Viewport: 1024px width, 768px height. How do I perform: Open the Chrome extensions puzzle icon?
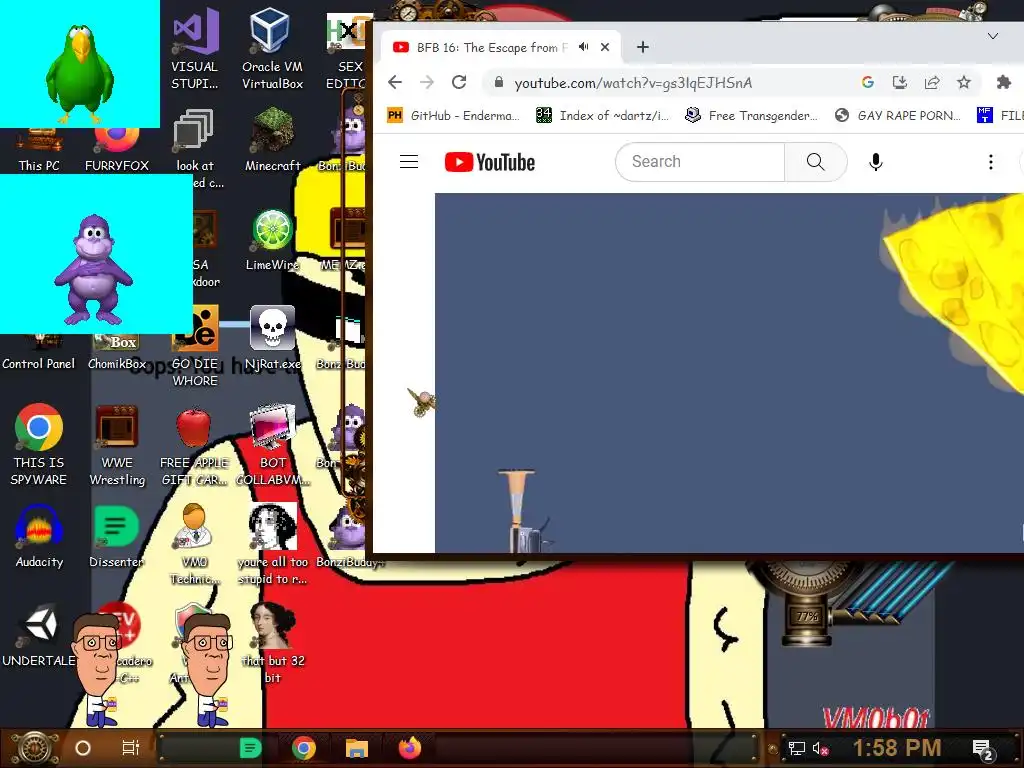pos(1004,82)
